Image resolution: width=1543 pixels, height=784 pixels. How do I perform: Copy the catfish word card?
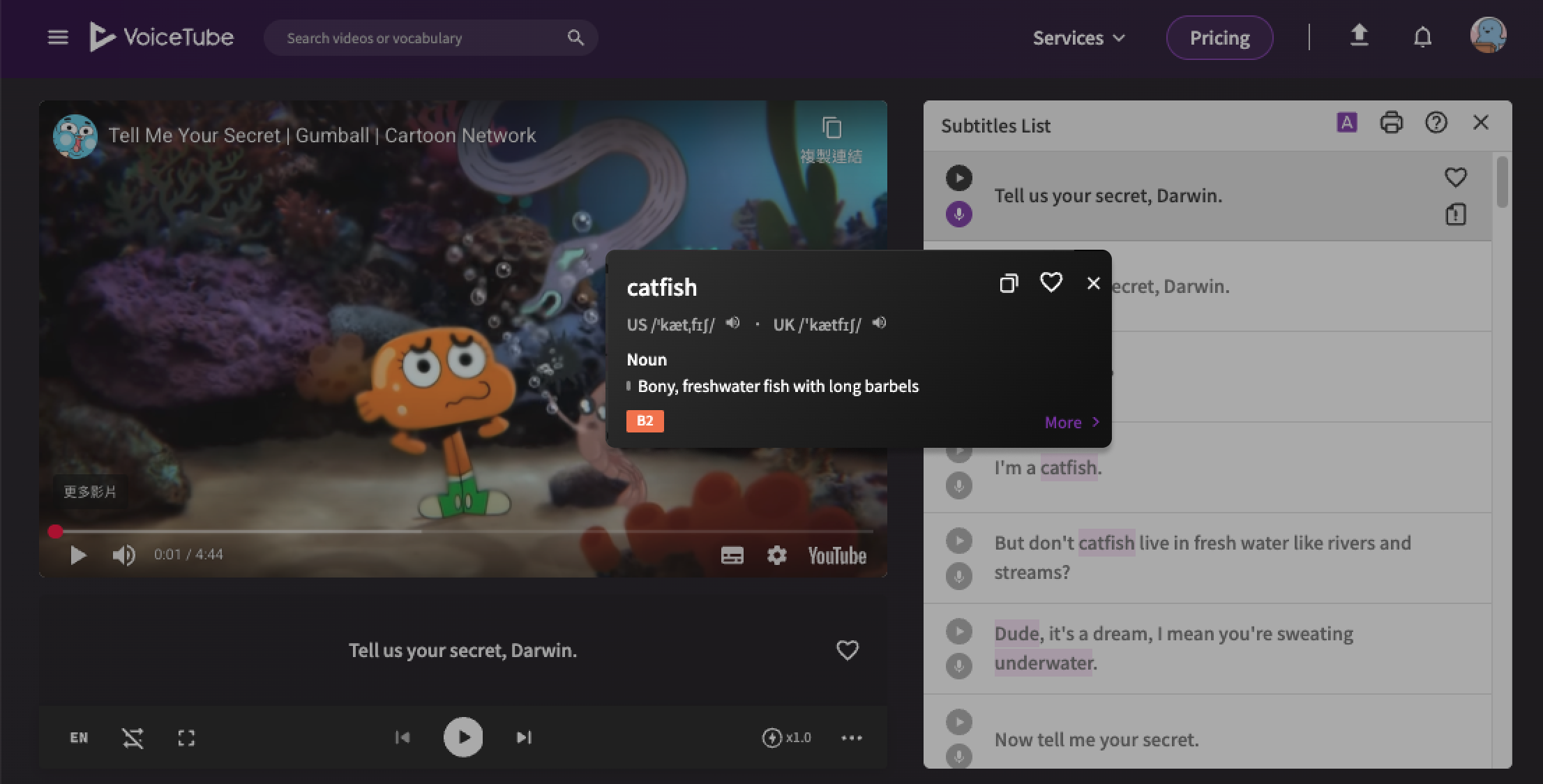pos(1008,283)
